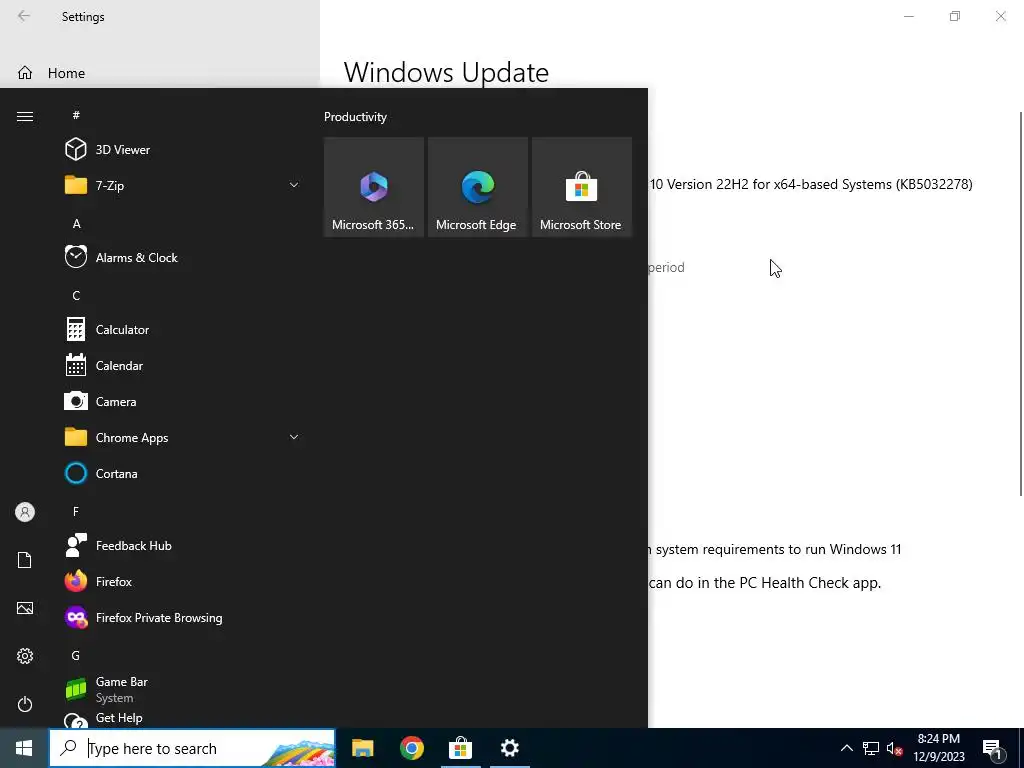This screenshot has height=768, width=1024.
Task: Open the network status tray icon
Action: pos(871,748)
